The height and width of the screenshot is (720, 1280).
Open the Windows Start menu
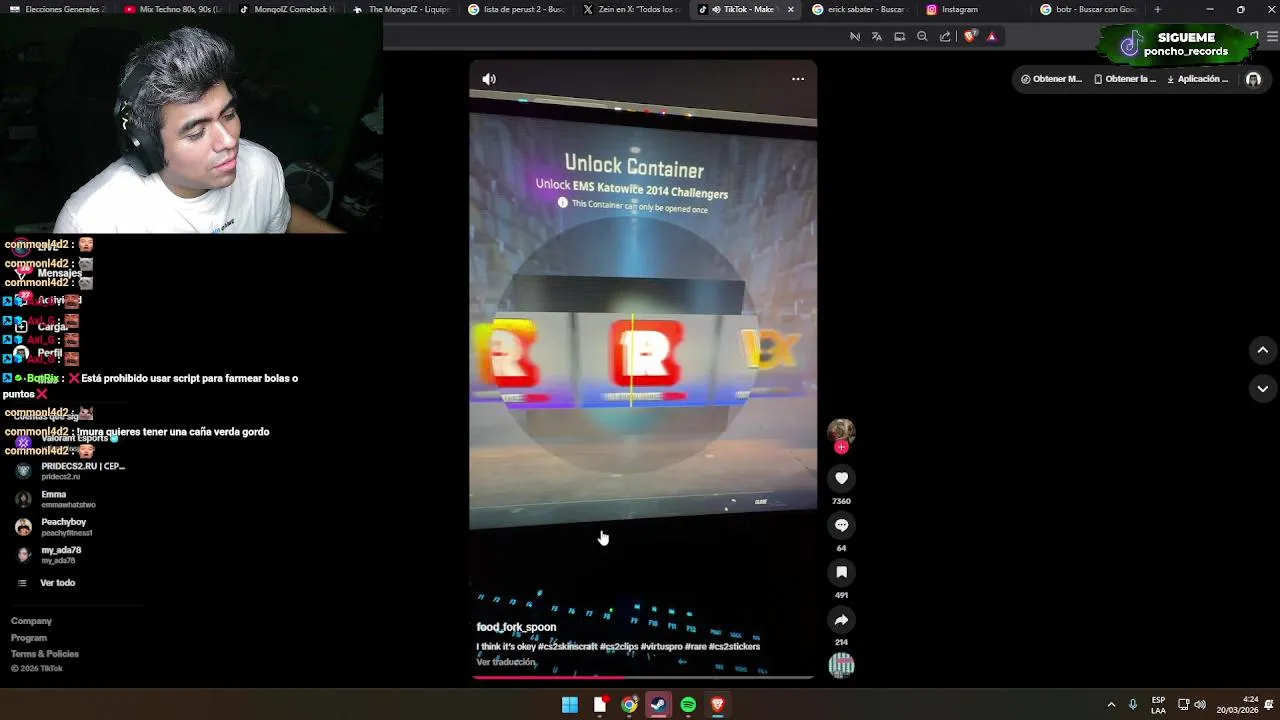[x=570, y=705]
